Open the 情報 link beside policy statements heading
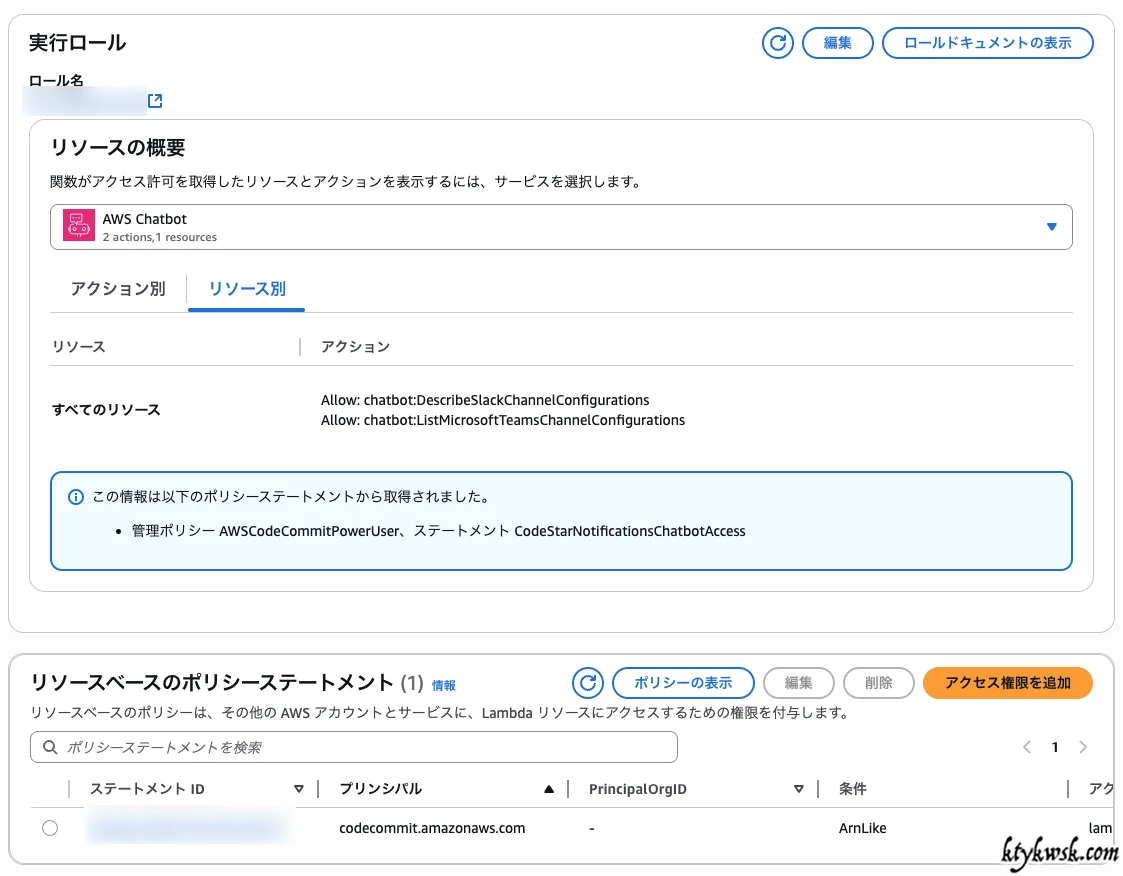Image resolution: width=1123 pixels, height=876 pixels. tap(443, 685)
